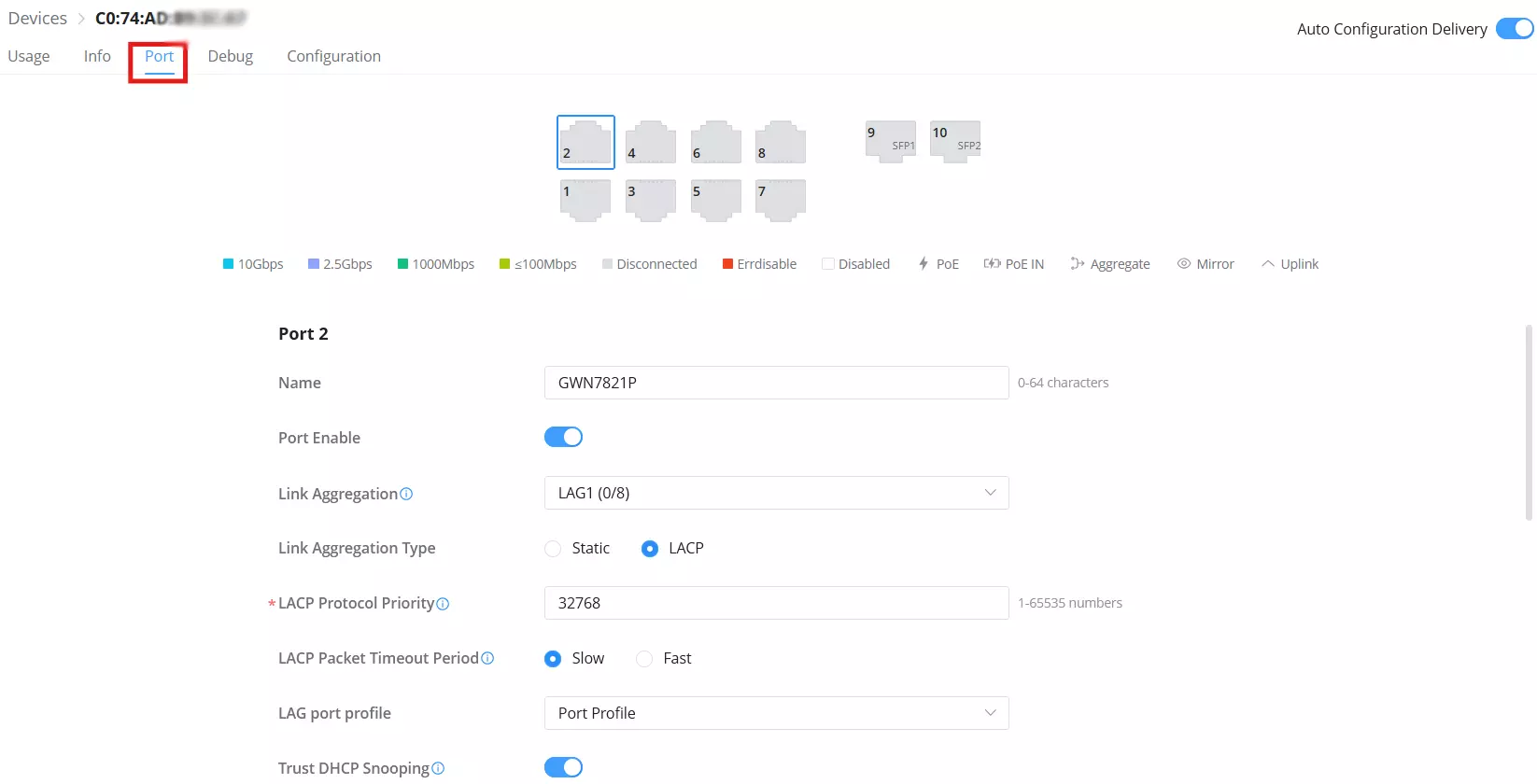Click the port Name input field

pyautogui.click(x=776, y=383)
